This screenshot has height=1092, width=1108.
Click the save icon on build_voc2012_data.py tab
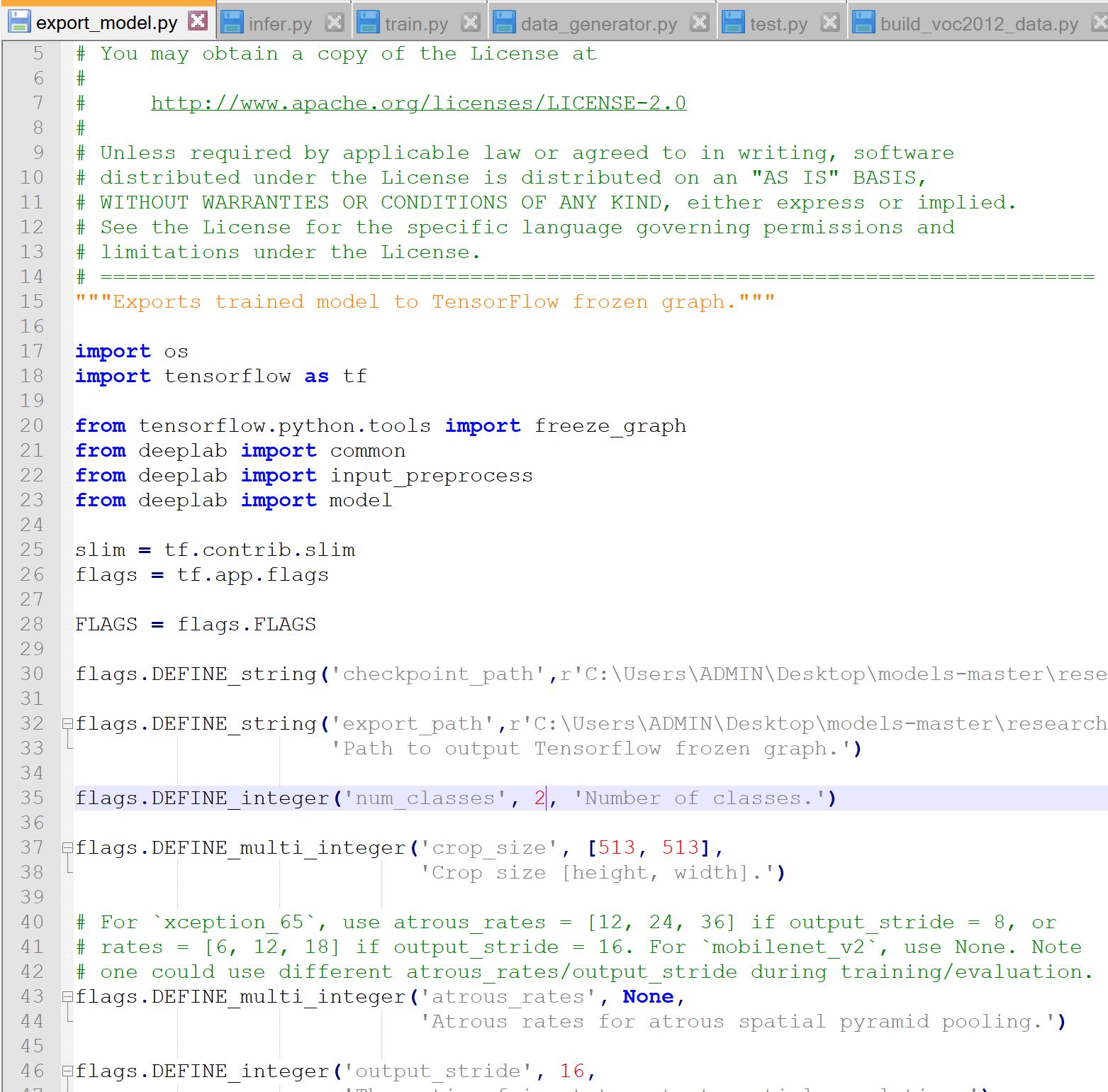864,22
